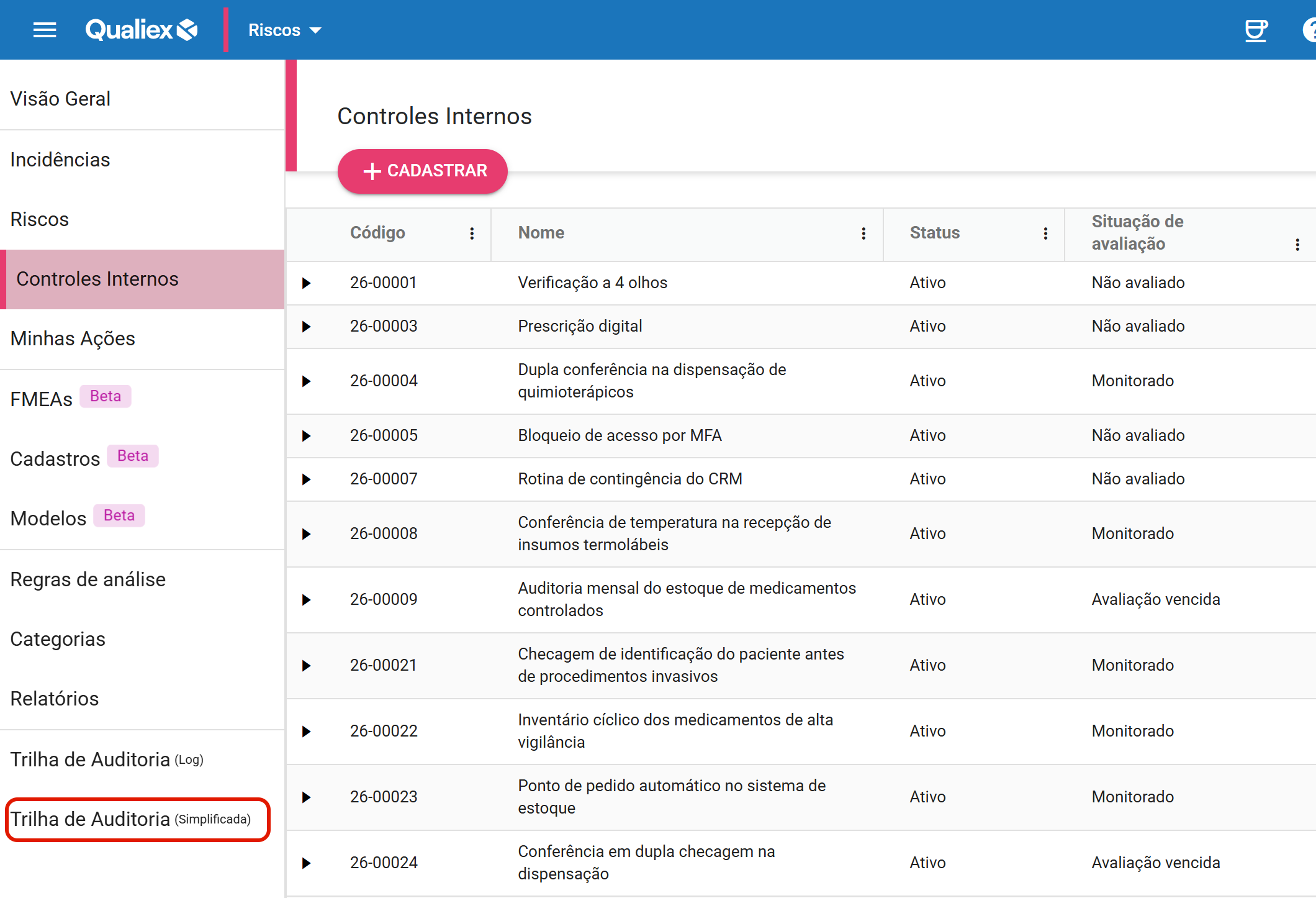
Task: Open Relatórios in sidebar
Action: [142, 699]
